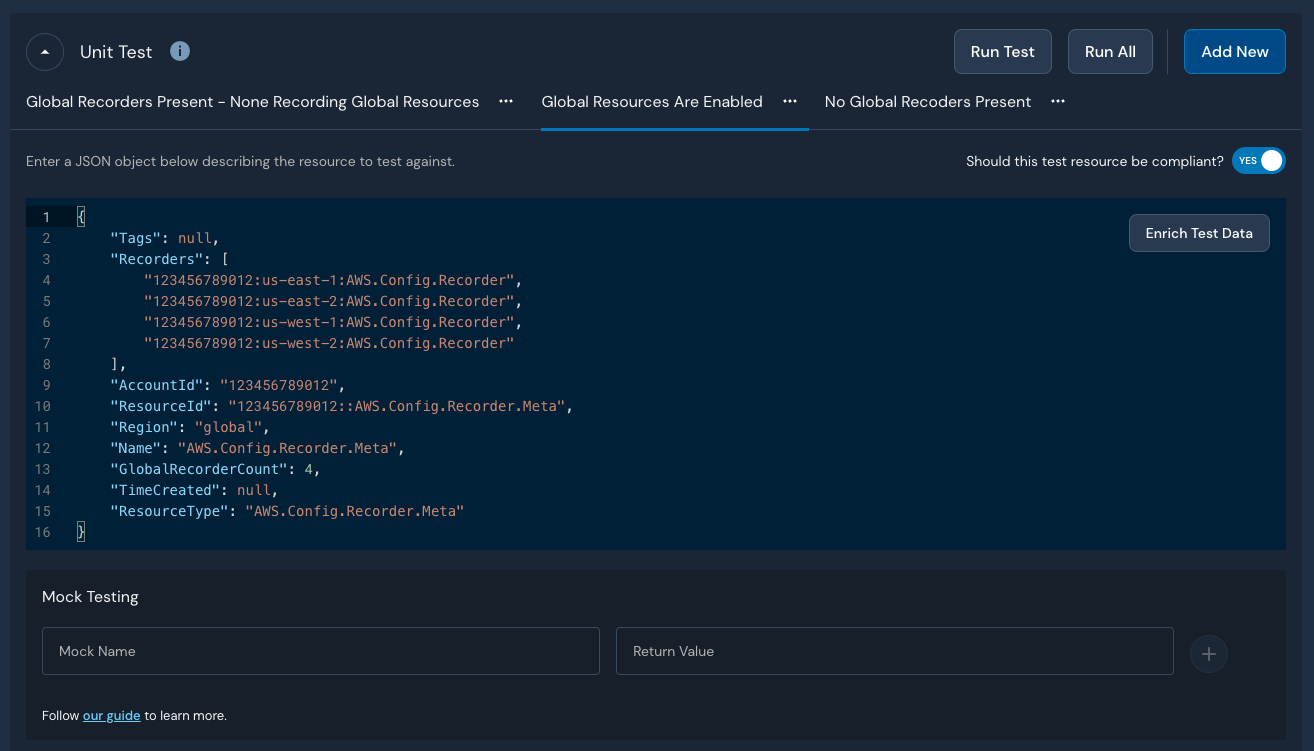
Task: Click the Enrich Test Data button
Action: pyautogui.click(x=1198, y=232)
